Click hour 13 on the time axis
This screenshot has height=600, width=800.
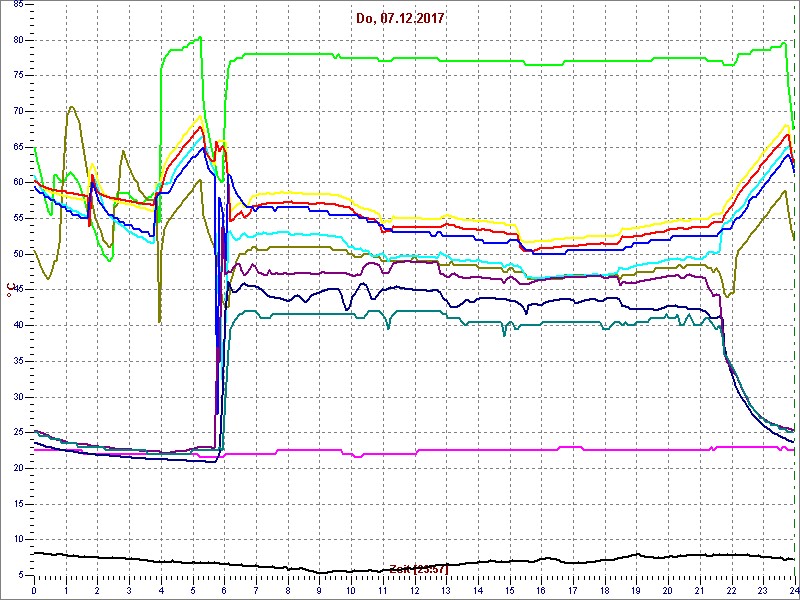point(445,590)
